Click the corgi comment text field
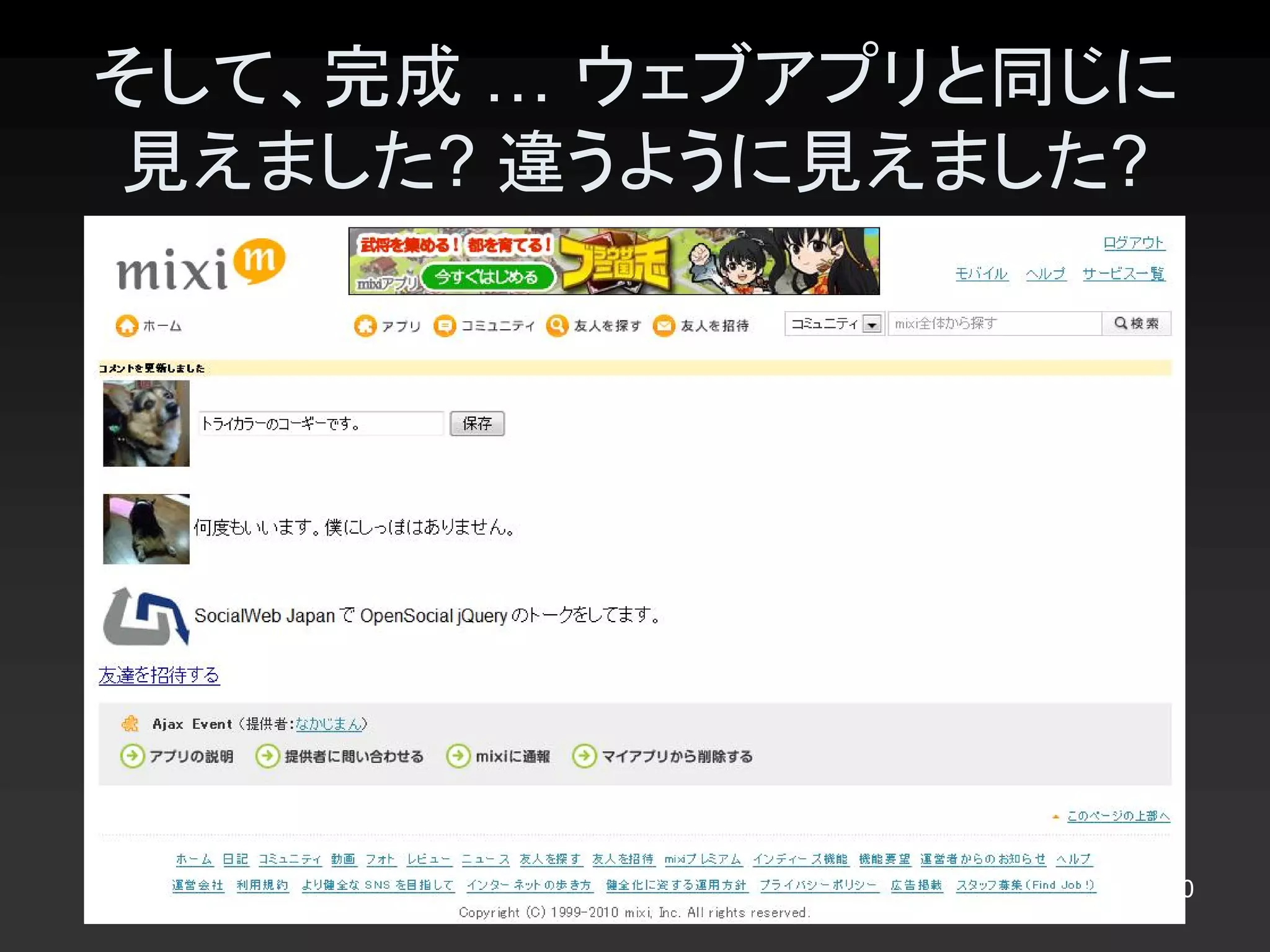Screen dimensions: 1270x952 [321, 424]
